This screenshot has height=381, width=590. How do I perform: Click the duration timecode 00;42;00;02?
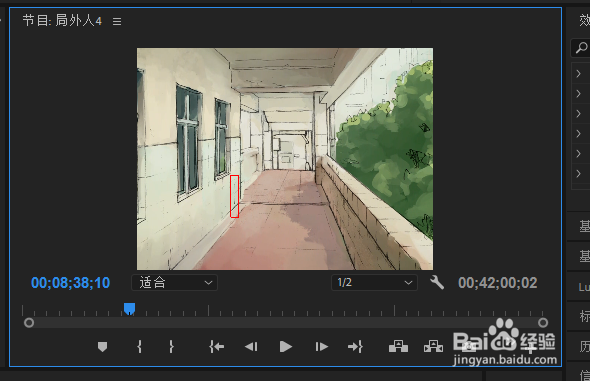(x=497, y=283)
